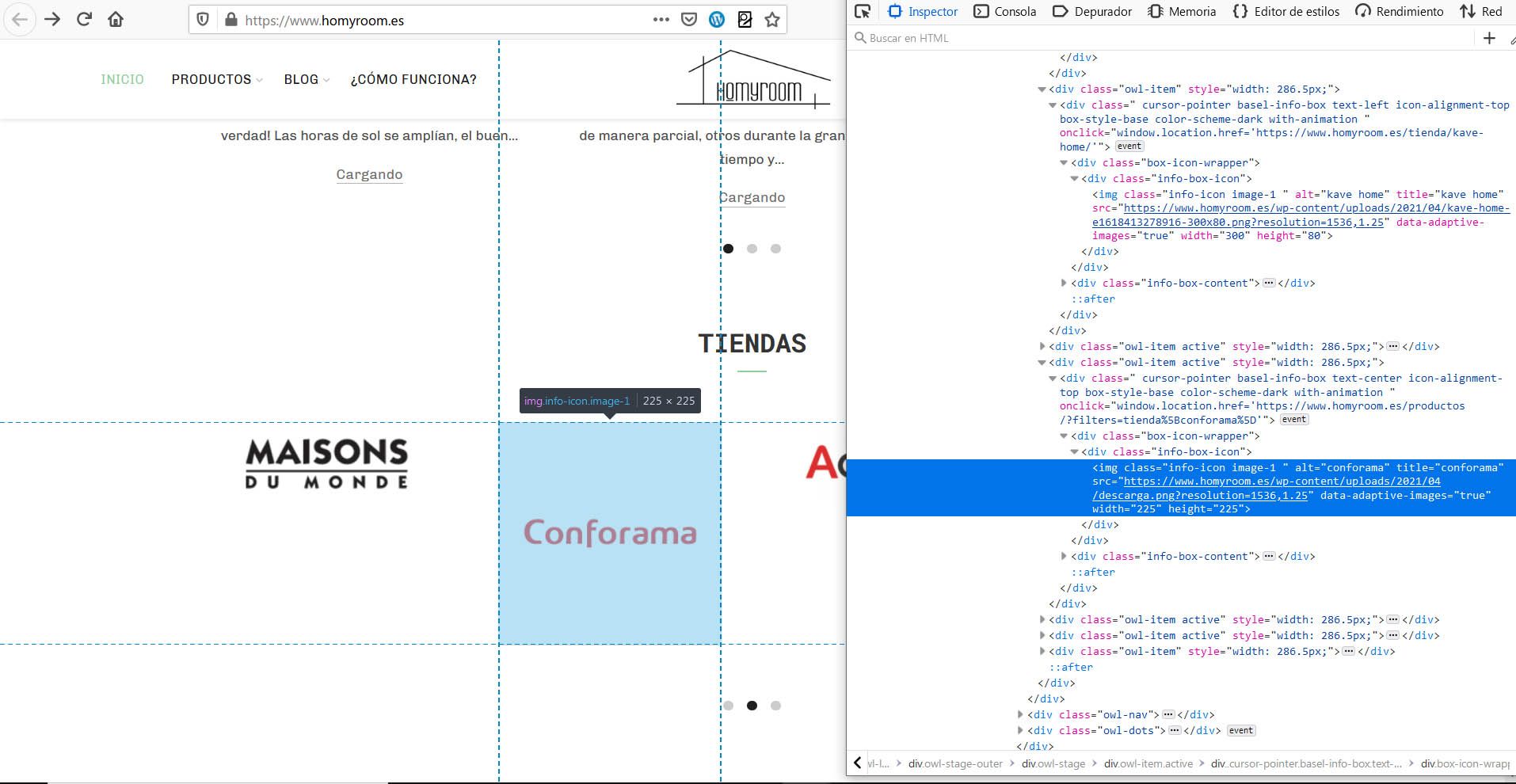Collapse the first box-icon-wrapper div node
1516x784 pixels.
coord(1064,163)
